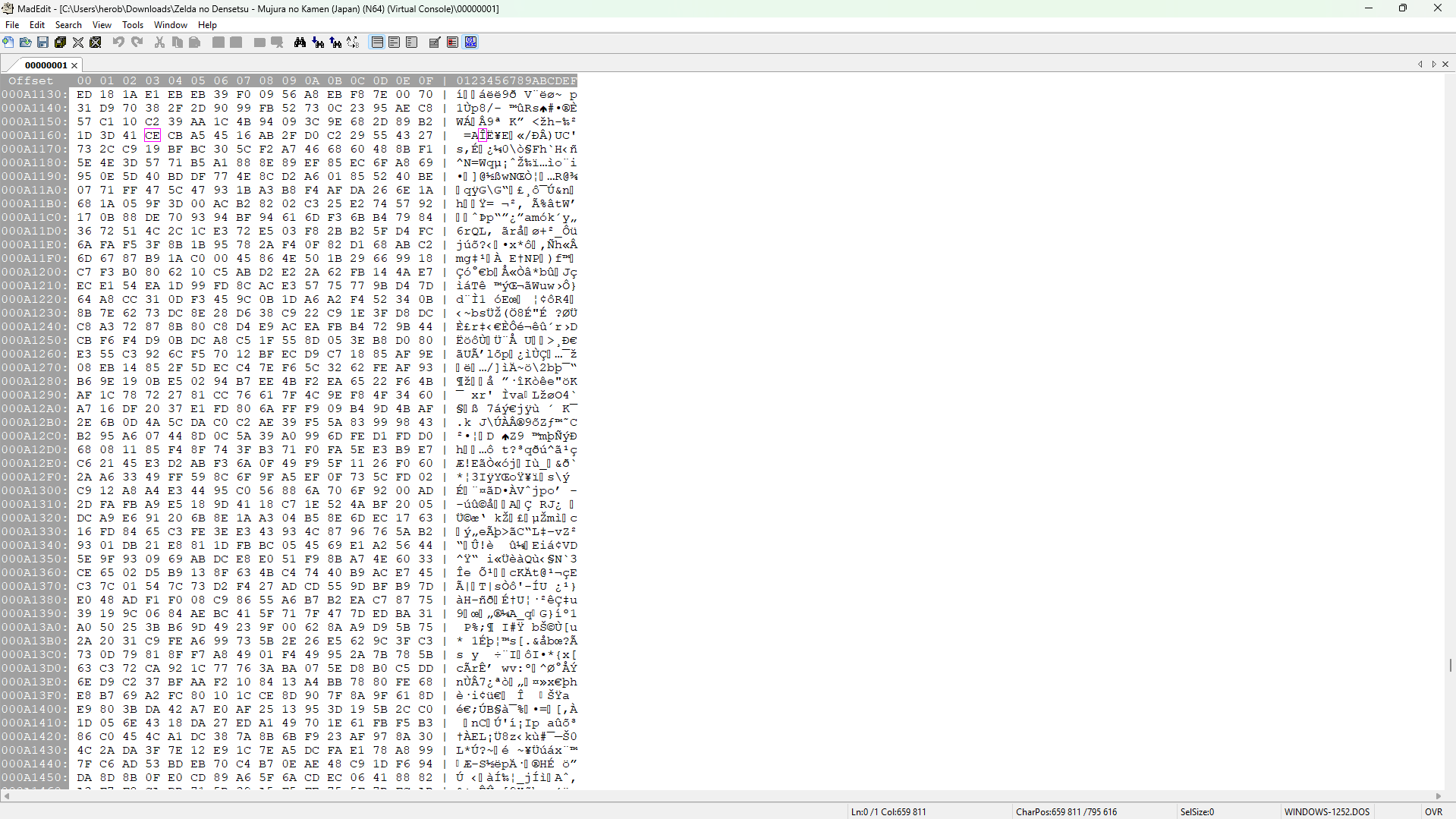Create a new file with toolbar icon
1456x819 pixels.
tap(8, 43)
